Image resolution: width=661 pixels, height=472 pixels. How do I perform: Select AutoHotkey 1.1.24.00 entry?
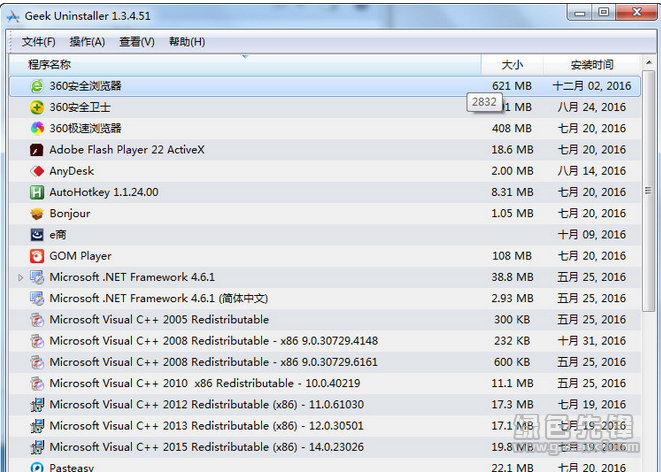[x=104, y=192]
